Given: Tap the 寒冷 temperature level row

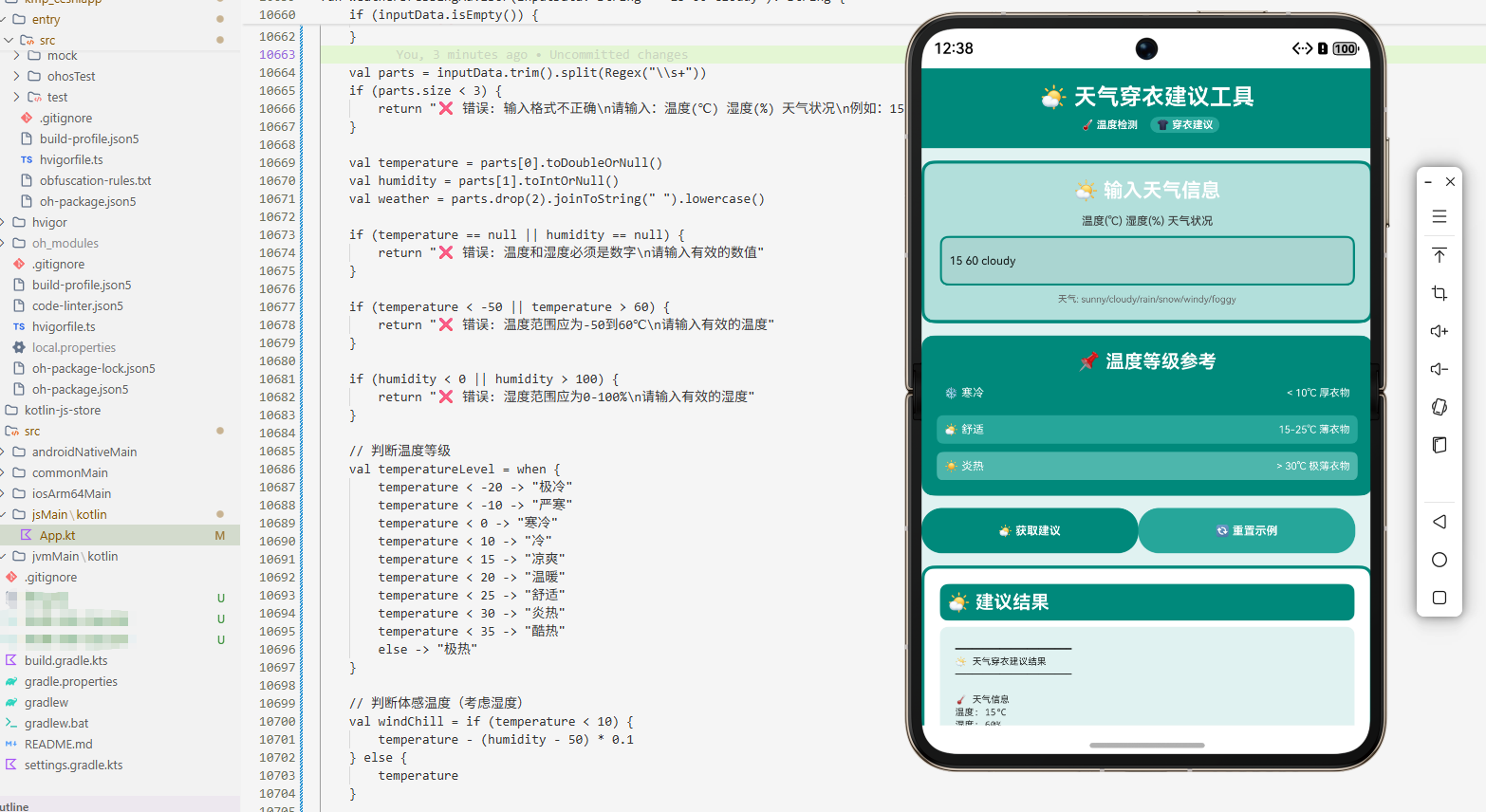Looking at the screenshot, I should [x=1146, y=393].
